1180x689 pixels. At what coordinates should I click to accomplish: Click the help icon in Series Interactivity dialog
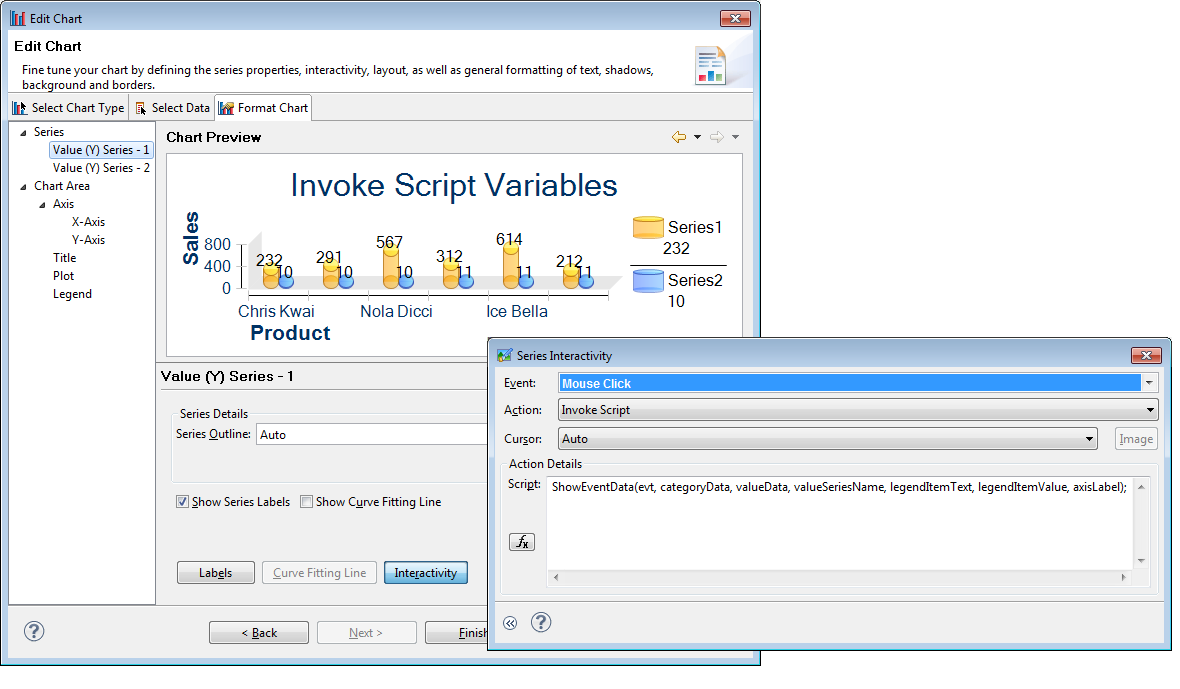(541, 622)
